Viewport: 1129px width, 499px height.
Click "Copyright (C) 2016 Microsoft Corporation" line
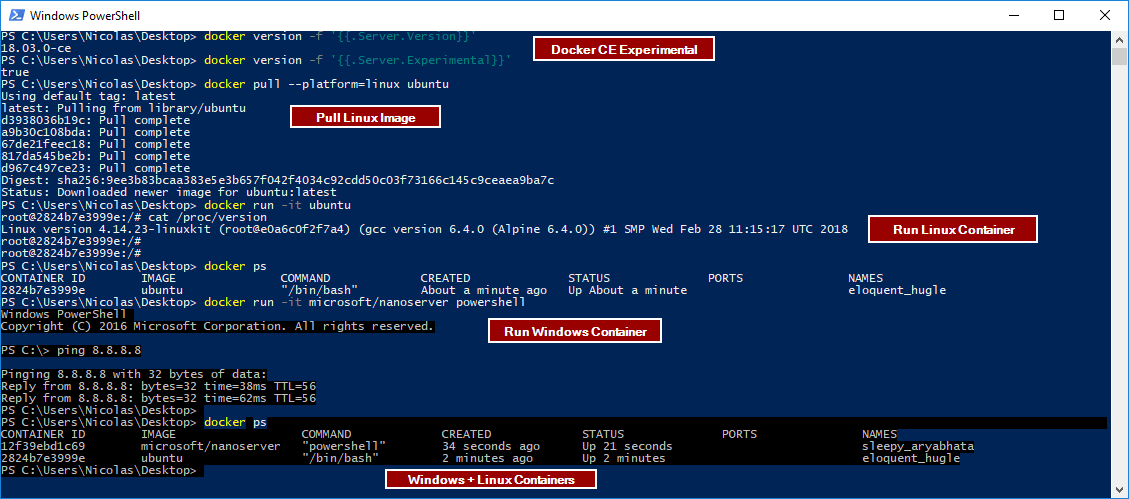click(218, 327)
